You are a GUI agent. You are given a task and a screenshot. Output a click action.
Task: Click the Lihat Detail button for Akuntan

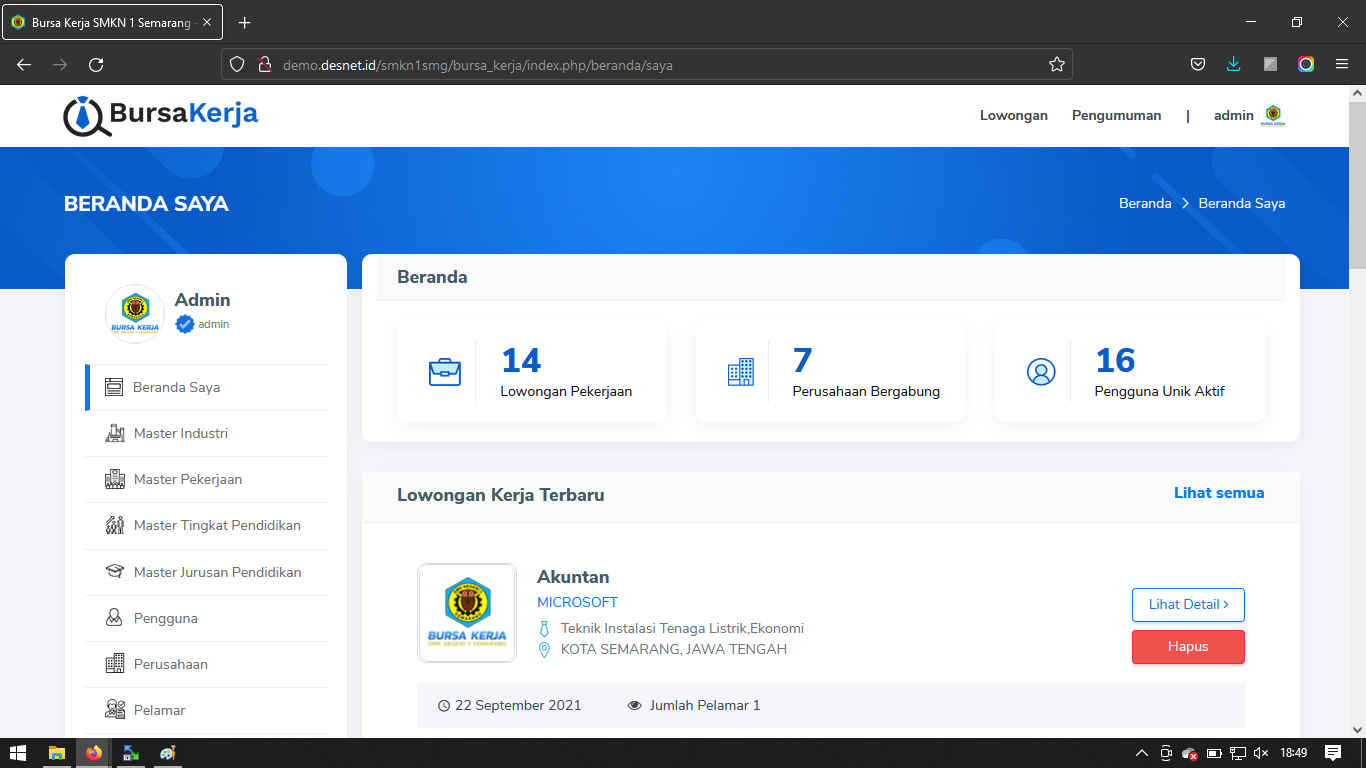pyautogui.click(x=1188, y=605)
